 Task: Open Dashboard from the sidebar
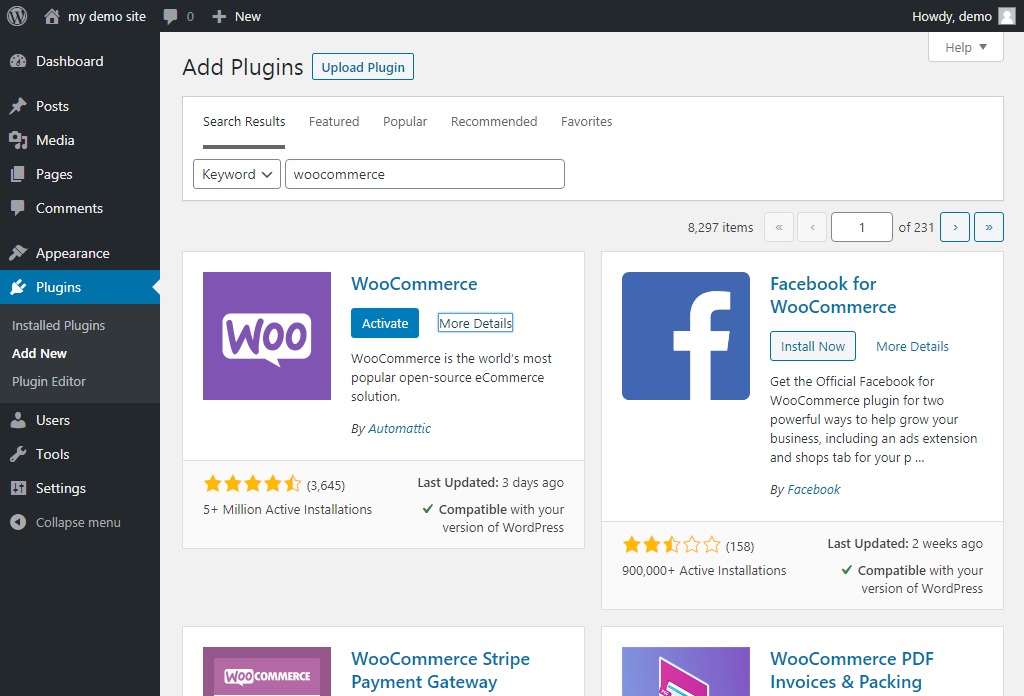tap(69, 61)
